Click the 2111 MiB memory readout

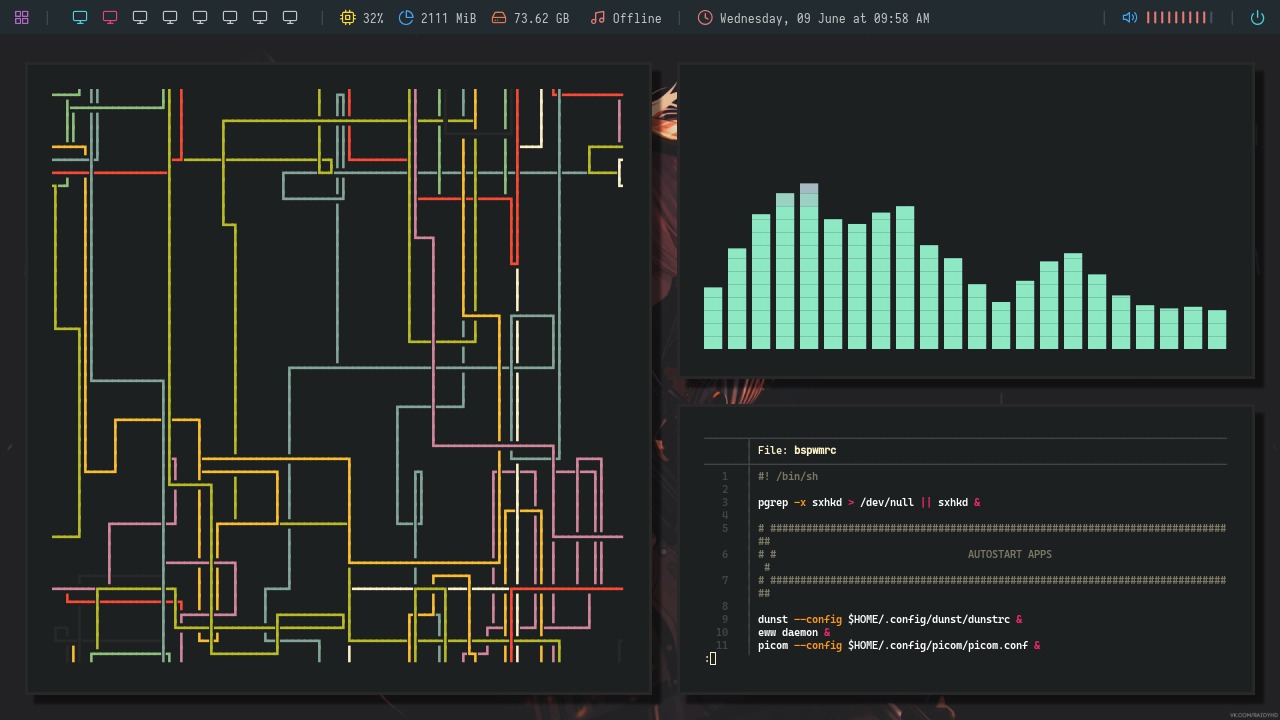point(448,18)
